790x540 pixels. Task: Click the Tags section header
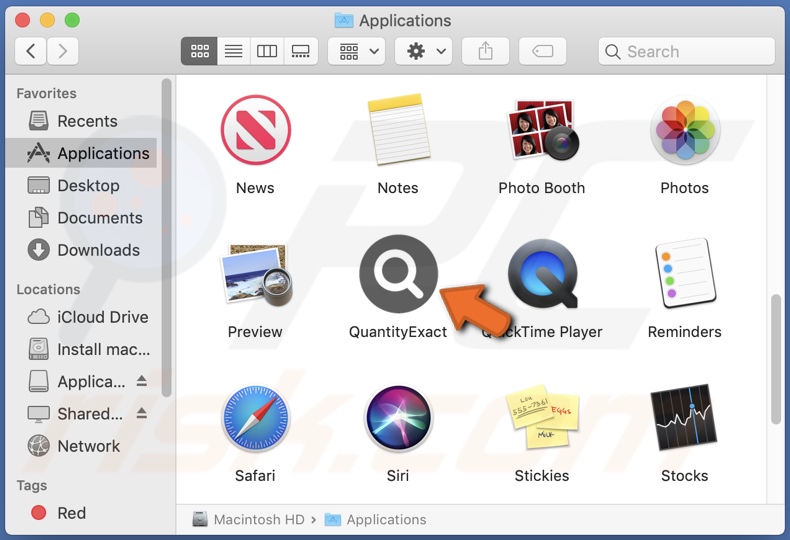[x=31, y=485]
